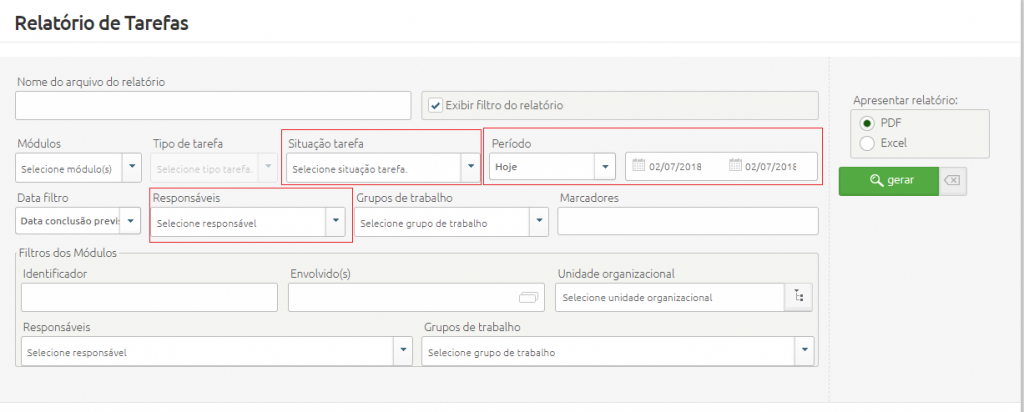Viewport: 1024px width, 412px height.
Task: Select the PDF report format
Action: (x=866, y=122)
